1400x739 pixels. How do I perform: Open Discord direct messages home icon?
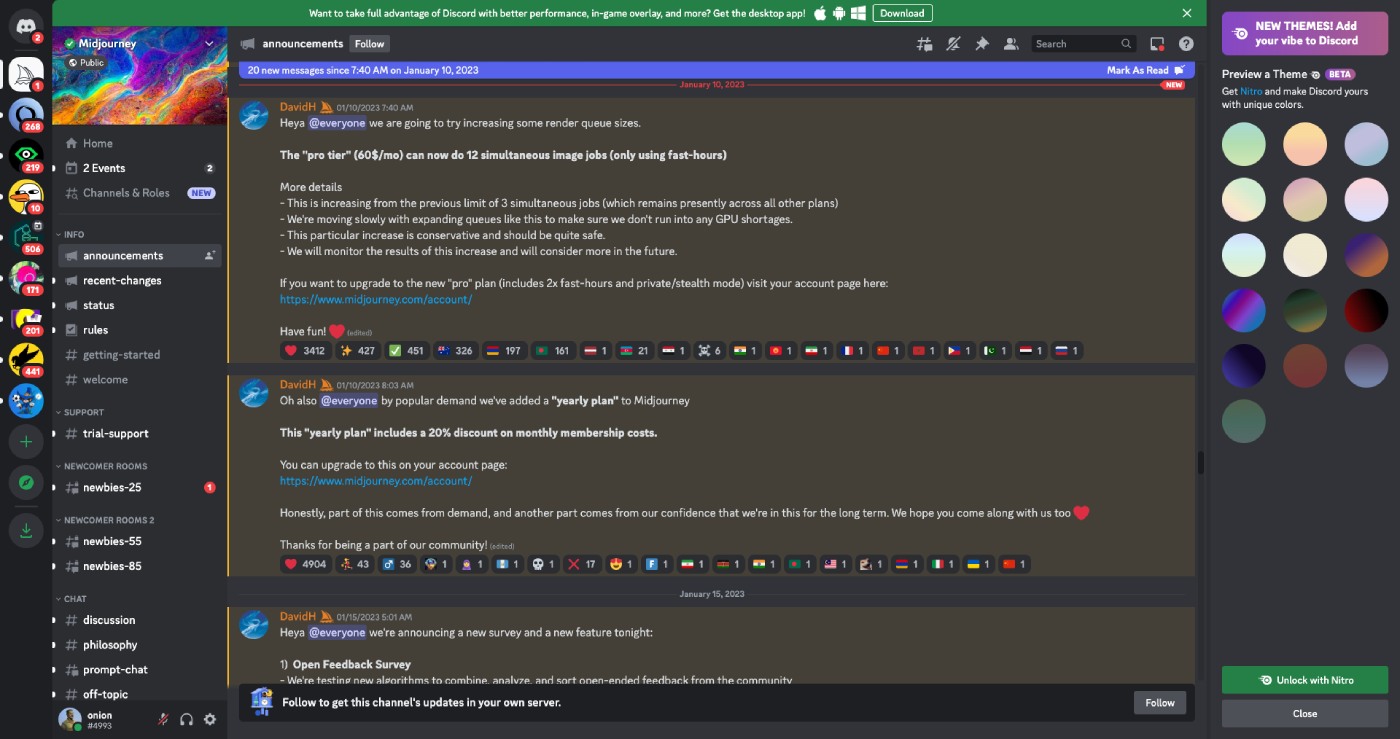(x=26, y=26)
